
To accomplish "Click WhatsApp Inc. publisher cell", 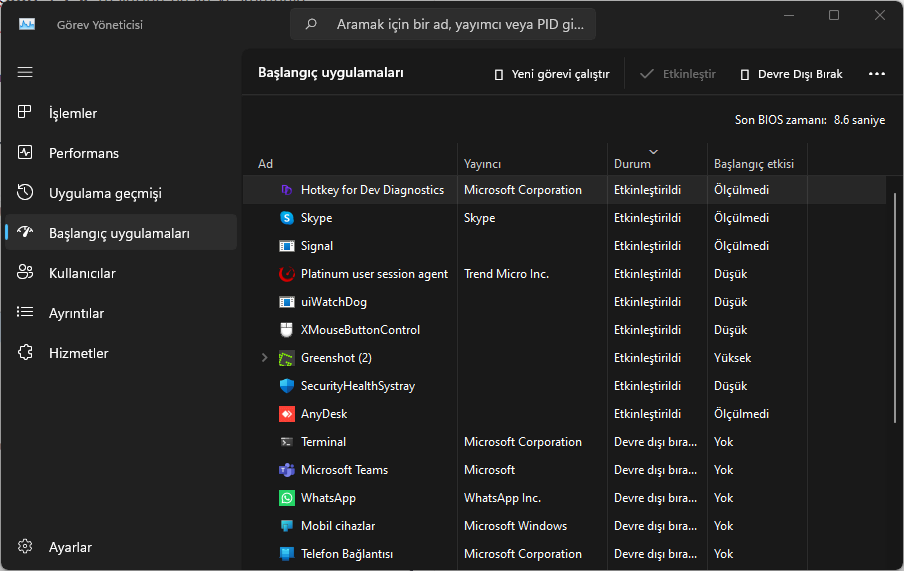I will coord(502,498).
